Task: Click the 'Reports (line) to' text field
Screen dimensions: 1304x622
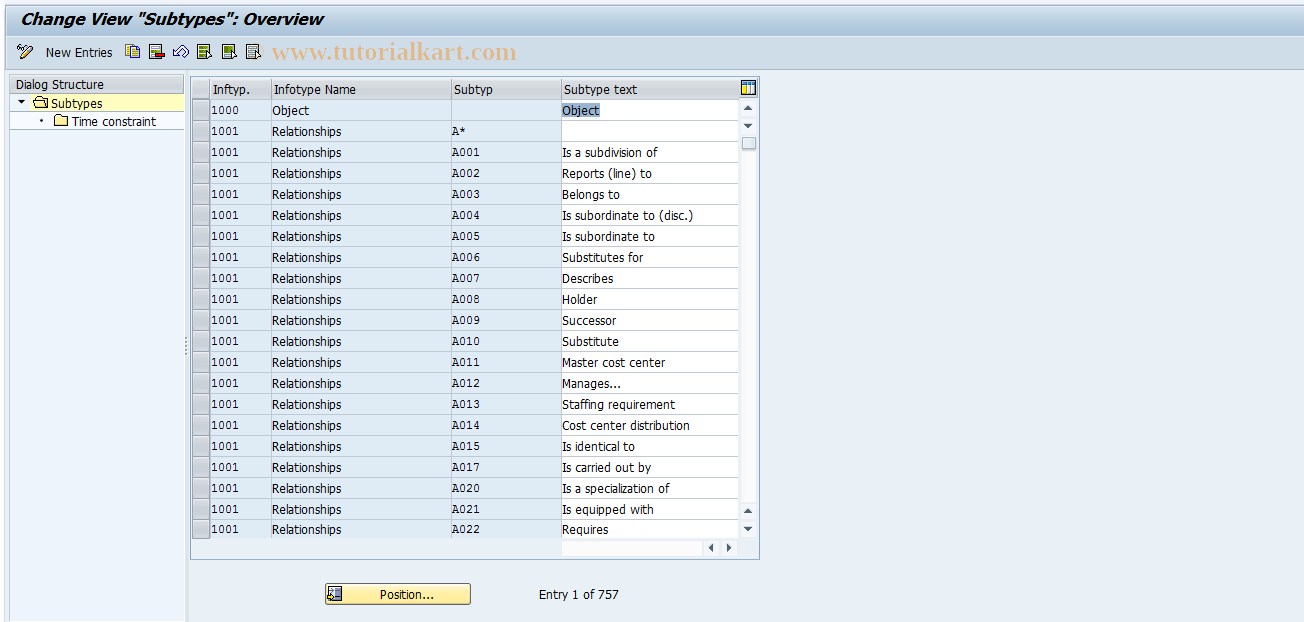Action: point(650,173)
